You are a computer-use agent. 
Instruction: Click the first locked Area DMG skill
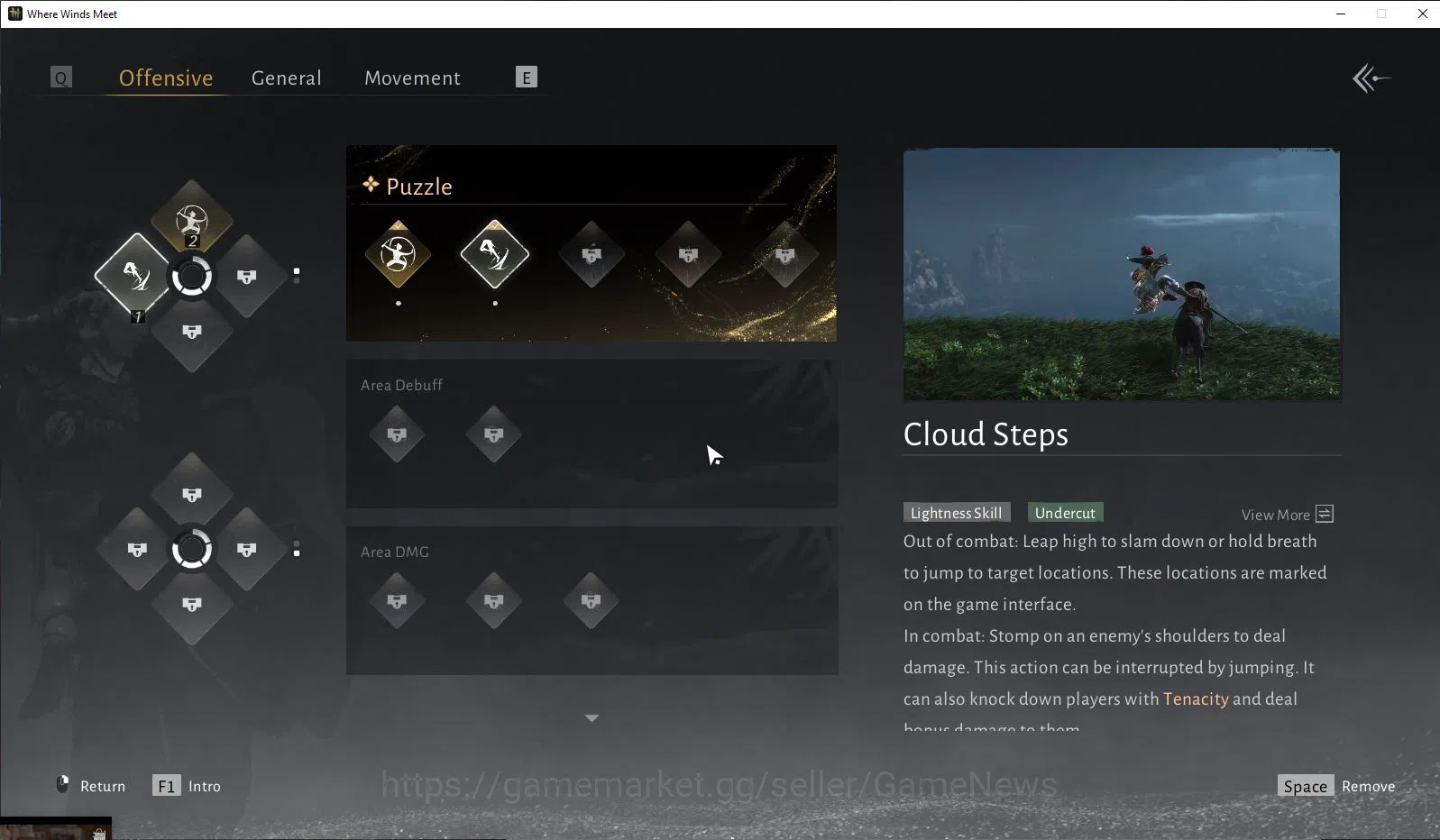pyautogui.click(x=397, y=600)
